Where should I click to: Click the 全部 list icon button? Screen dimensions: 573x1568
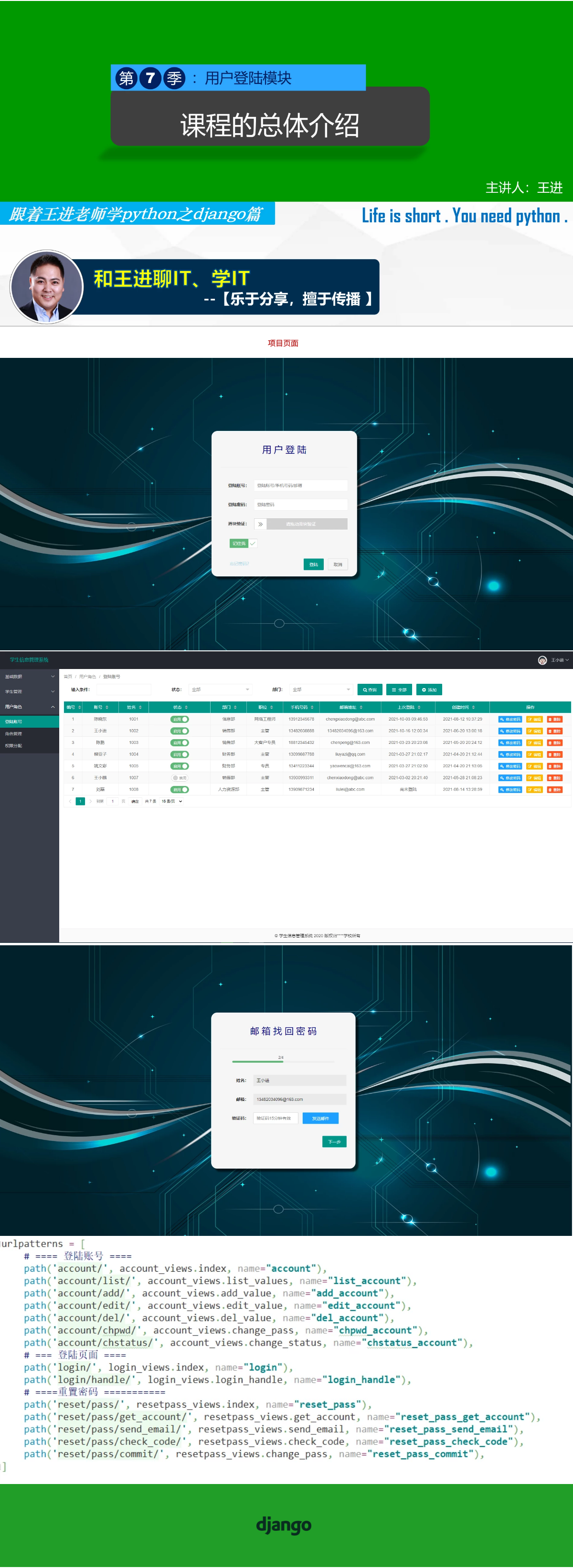tap(399, 690)
